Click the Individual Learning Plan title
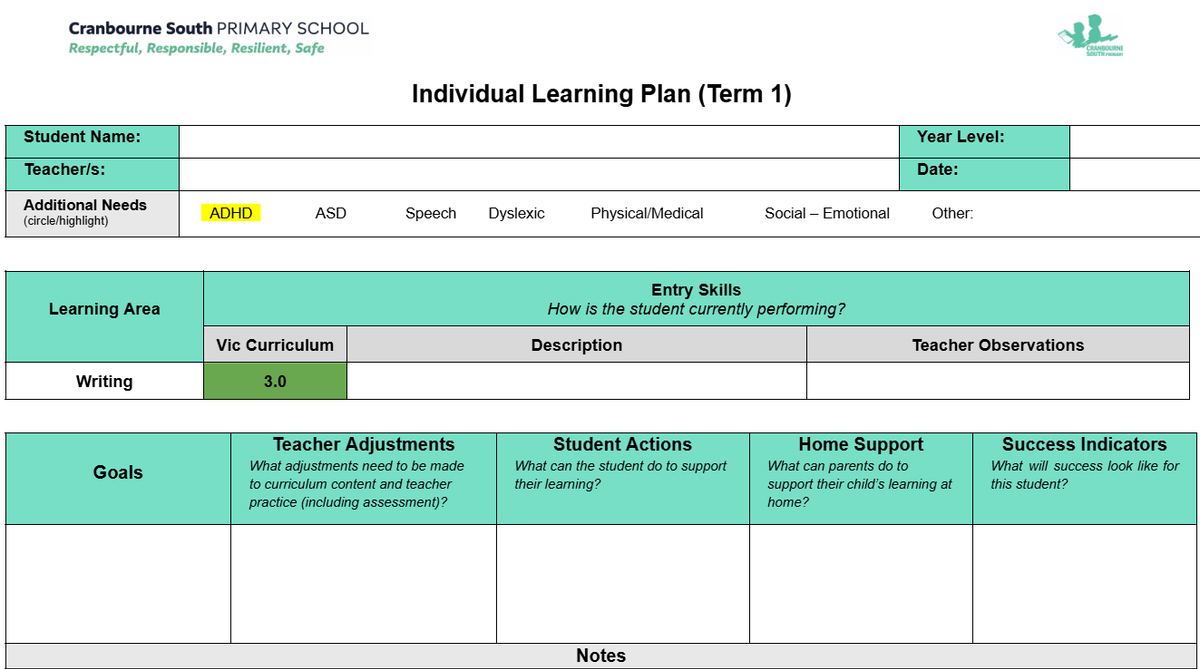The height and width of the screenshot is (669, 1200). pyautogui.click(x=601, y=94)
